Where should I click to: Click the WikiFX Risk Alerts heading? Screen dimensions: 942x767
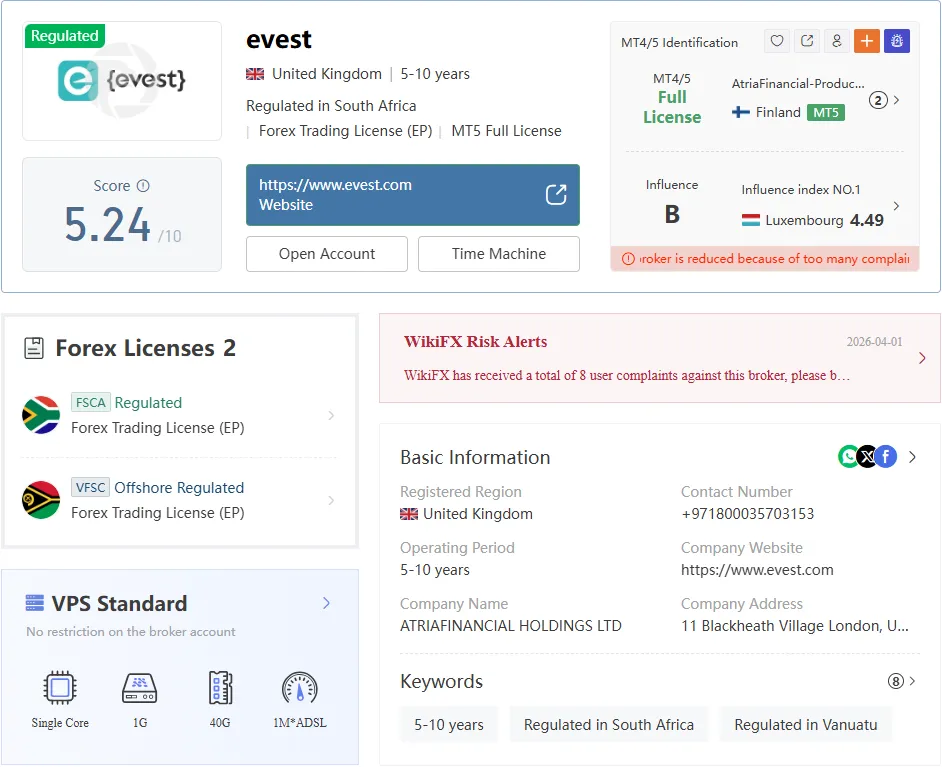pyautogui.click(x=475, y=342)
